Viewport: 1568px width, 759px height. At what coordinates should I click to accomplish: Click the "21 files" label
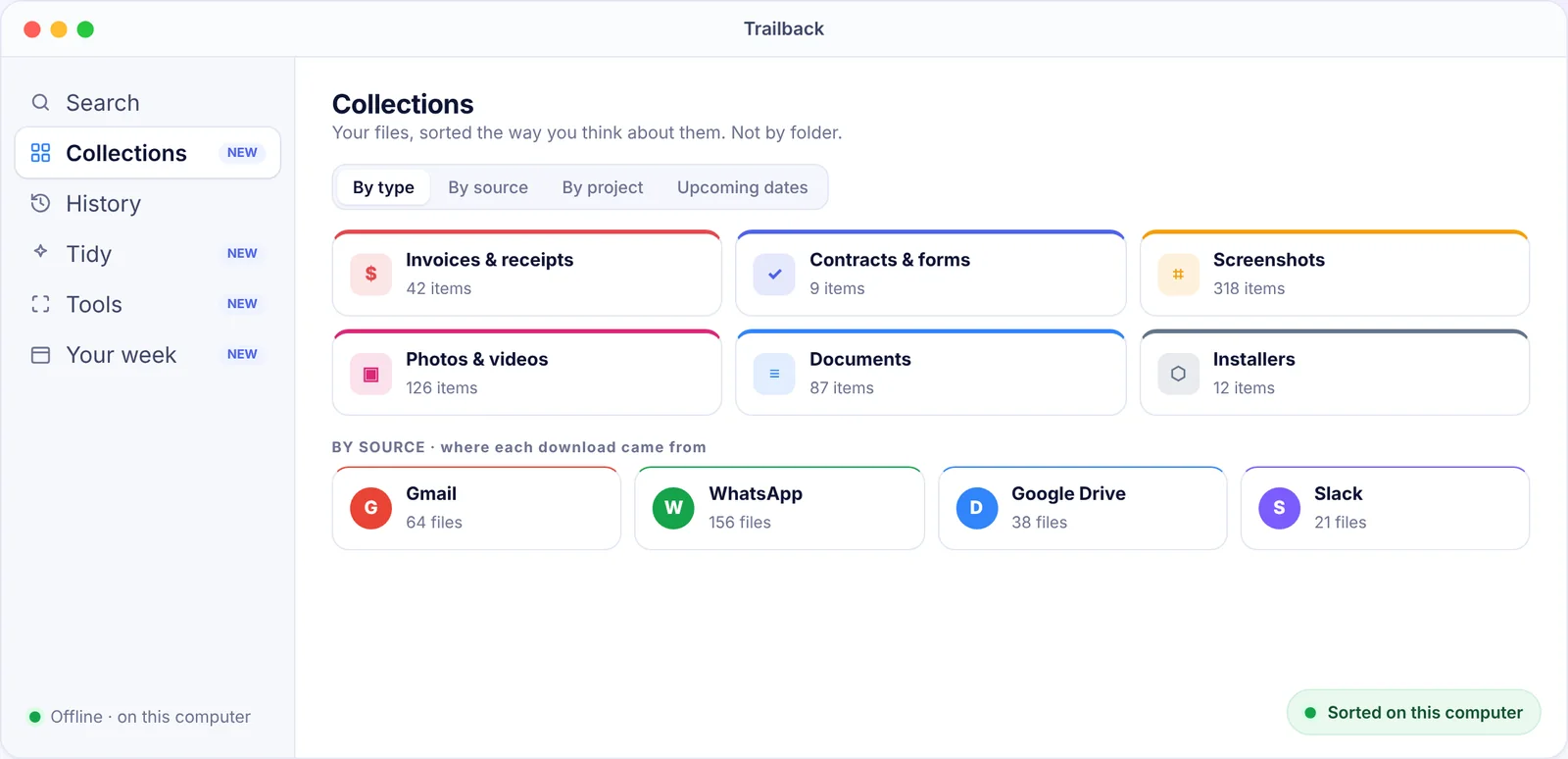[x=1341, y=522]
